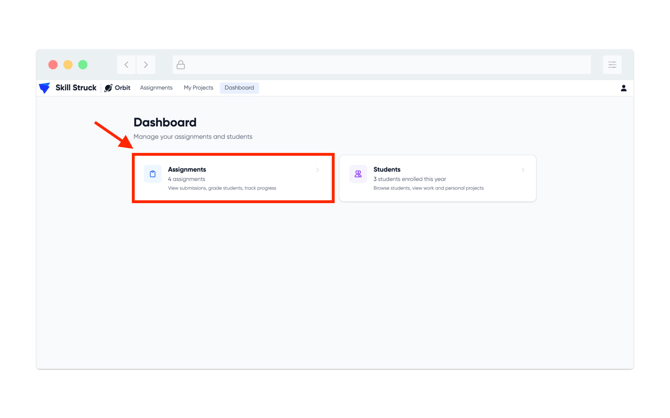This screenshot has height=418, width=670.
Task: Open the user profile icon
Action: tap(623, 88)
